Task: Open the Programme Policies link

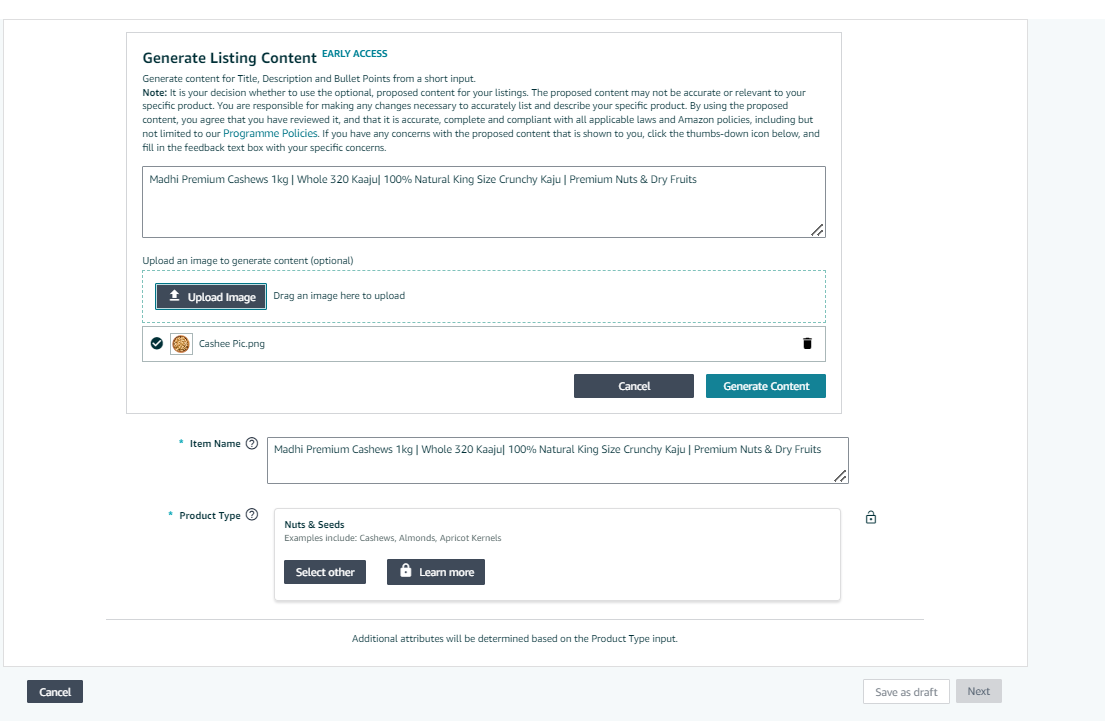Action: [270, 133]
